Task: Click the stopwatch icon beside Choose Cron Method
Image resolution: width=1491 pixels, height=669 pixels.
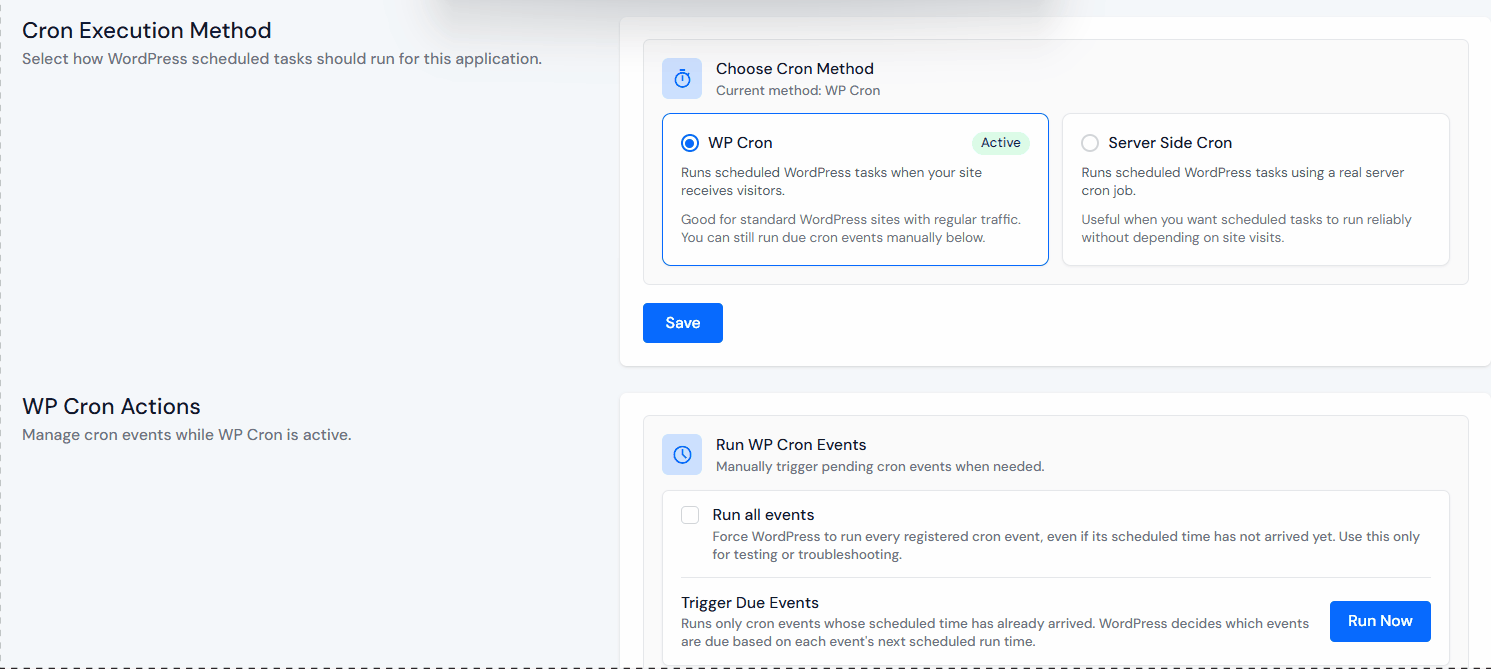Action: [x=682, y=78]
